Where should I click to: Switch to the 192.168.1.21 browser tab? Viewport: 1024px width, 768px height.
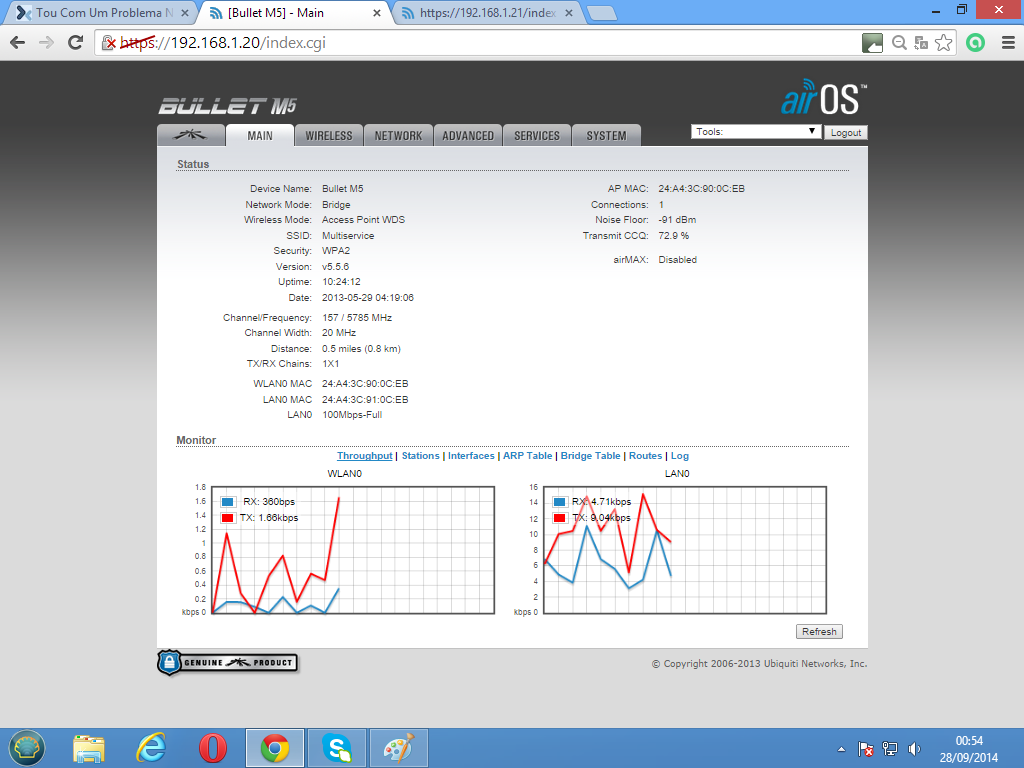pos(487,13)
